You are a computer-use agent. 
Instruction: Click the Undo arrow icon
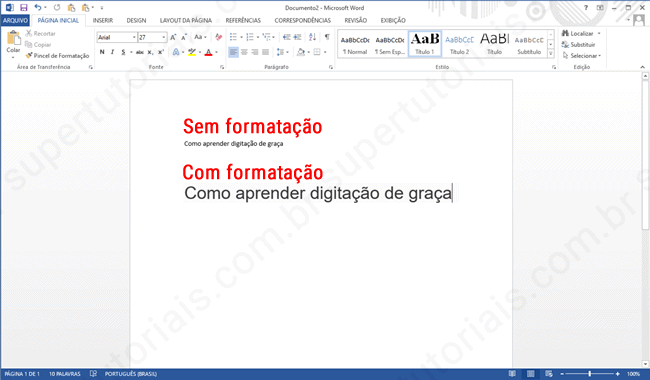coord(38,7)
